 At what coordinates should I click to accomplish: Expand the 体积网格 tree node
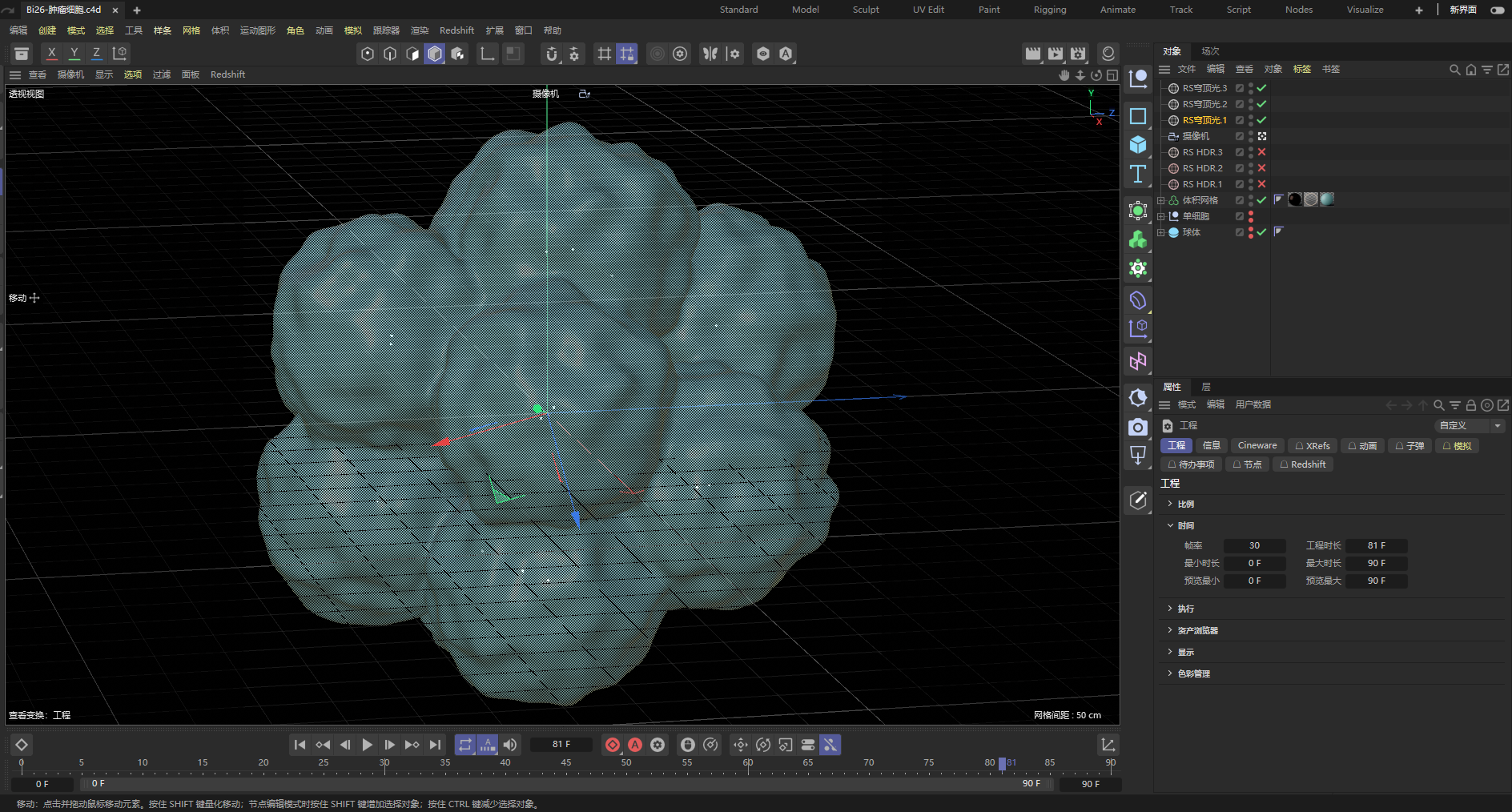coord(1161,200)
